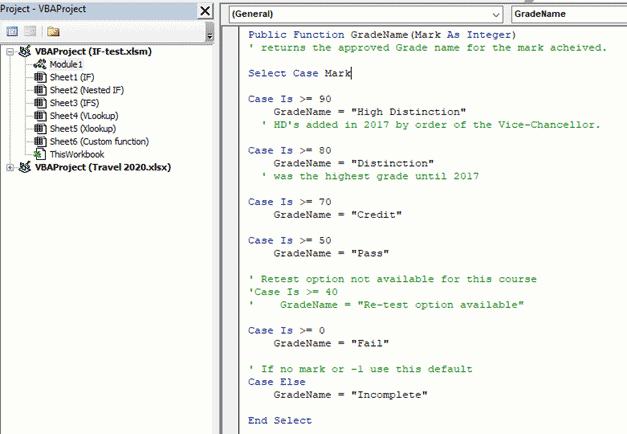Click the View Object icon
The image size is (627, 434).
[x=28, y=32]
